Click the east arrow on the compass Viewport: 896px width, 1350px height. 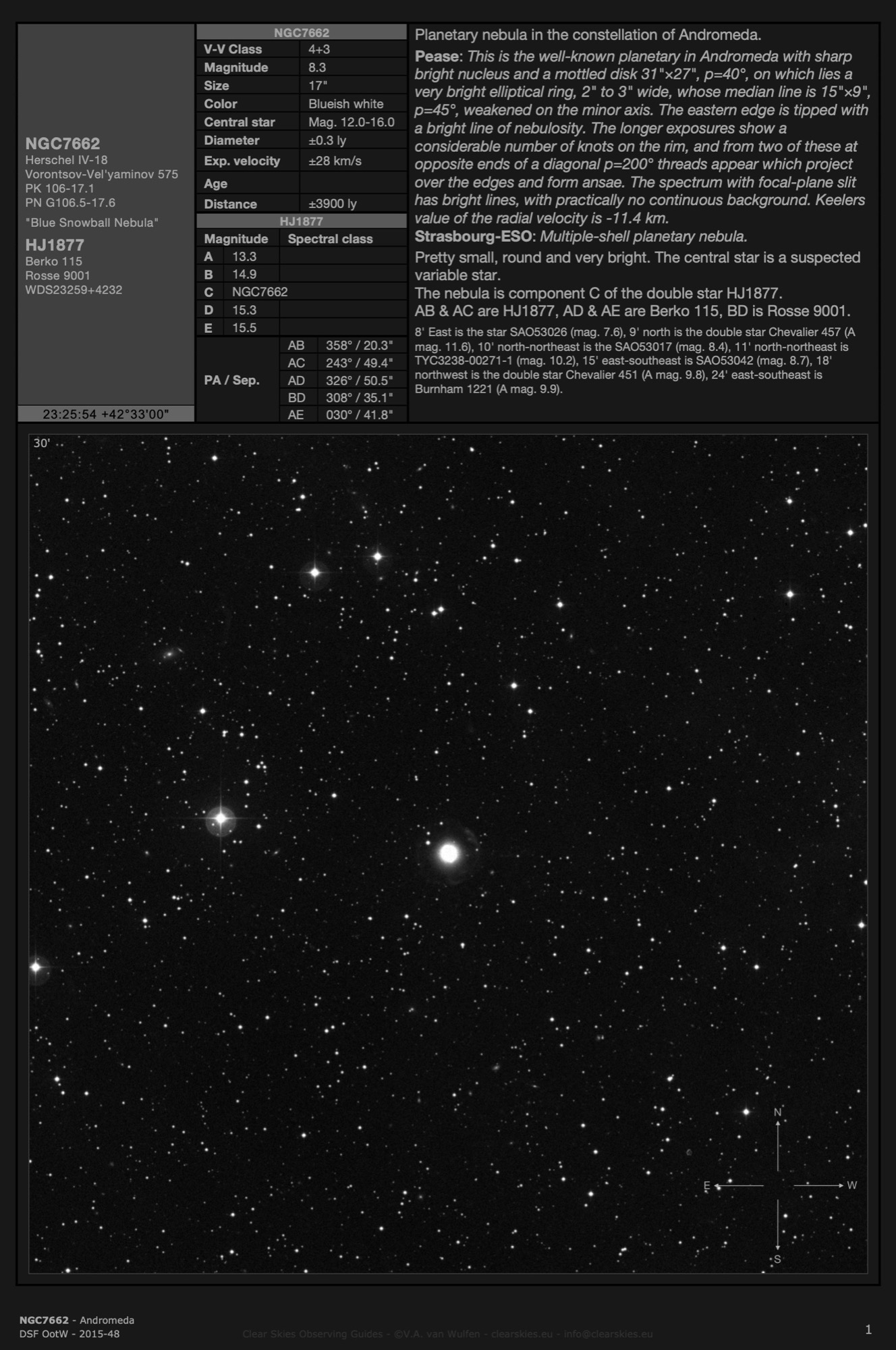tap(737, 1185)
